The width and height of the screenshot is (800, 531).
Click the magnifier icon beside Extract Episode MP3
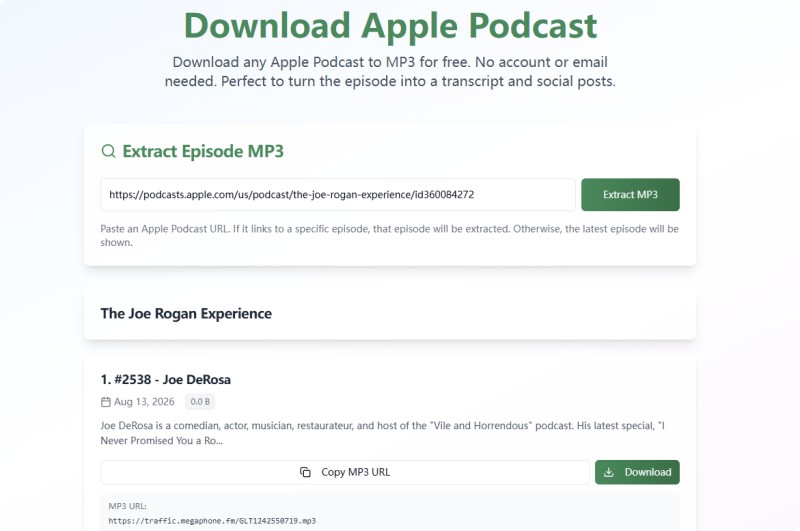108,151
